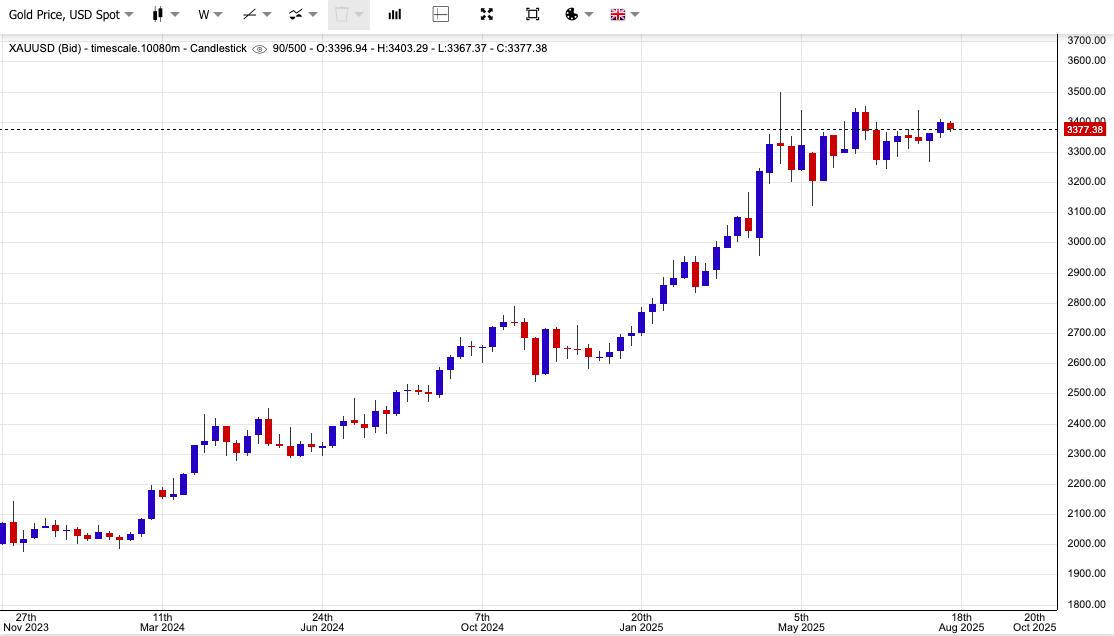Click the greyed-out trash delete icon

(341, 14)
